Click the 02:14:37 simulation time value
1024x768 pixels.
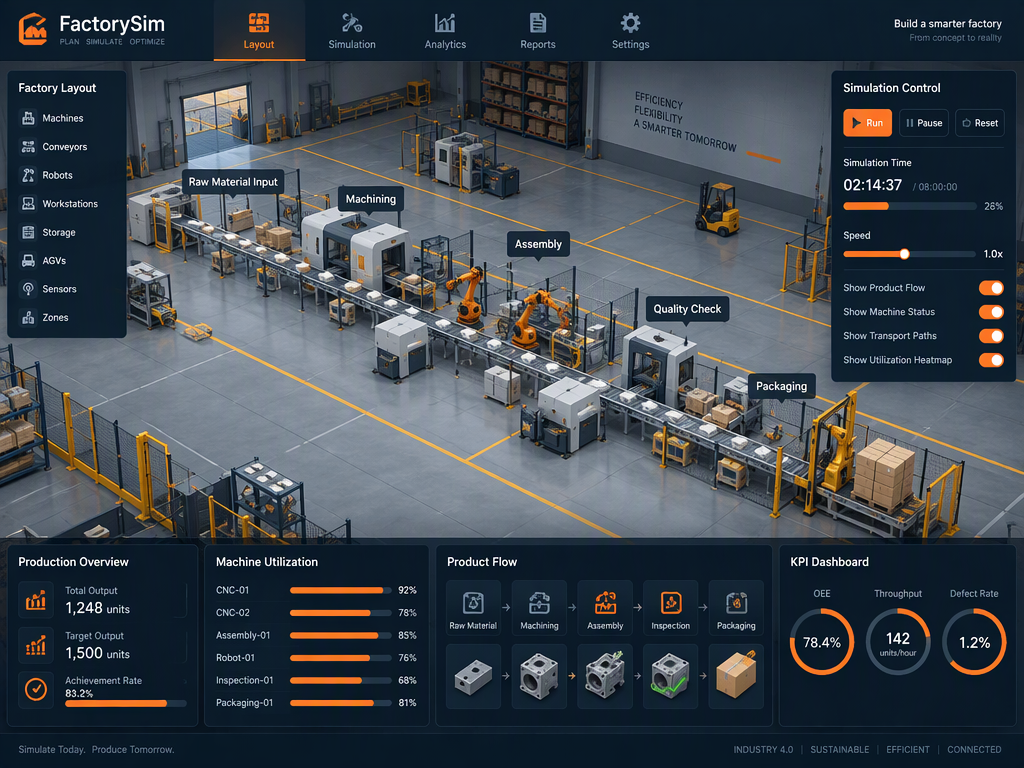click(x=872, y=185)
